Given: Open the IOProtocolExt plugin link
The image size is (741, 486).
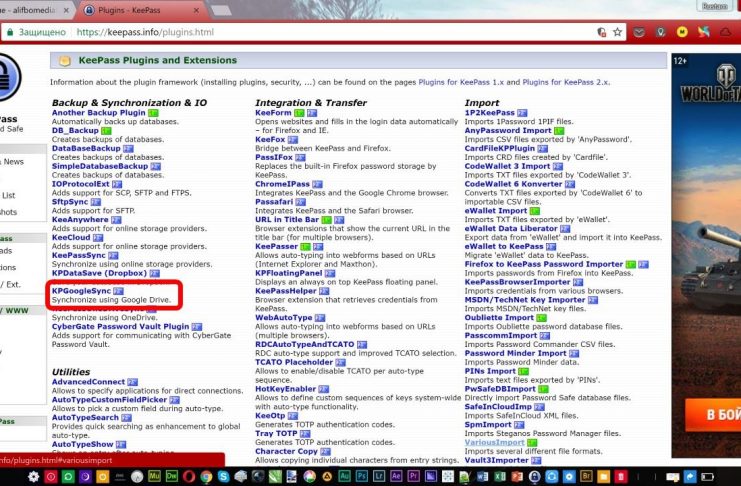Looking at the screenshot, I should click(x=80, y=184).
